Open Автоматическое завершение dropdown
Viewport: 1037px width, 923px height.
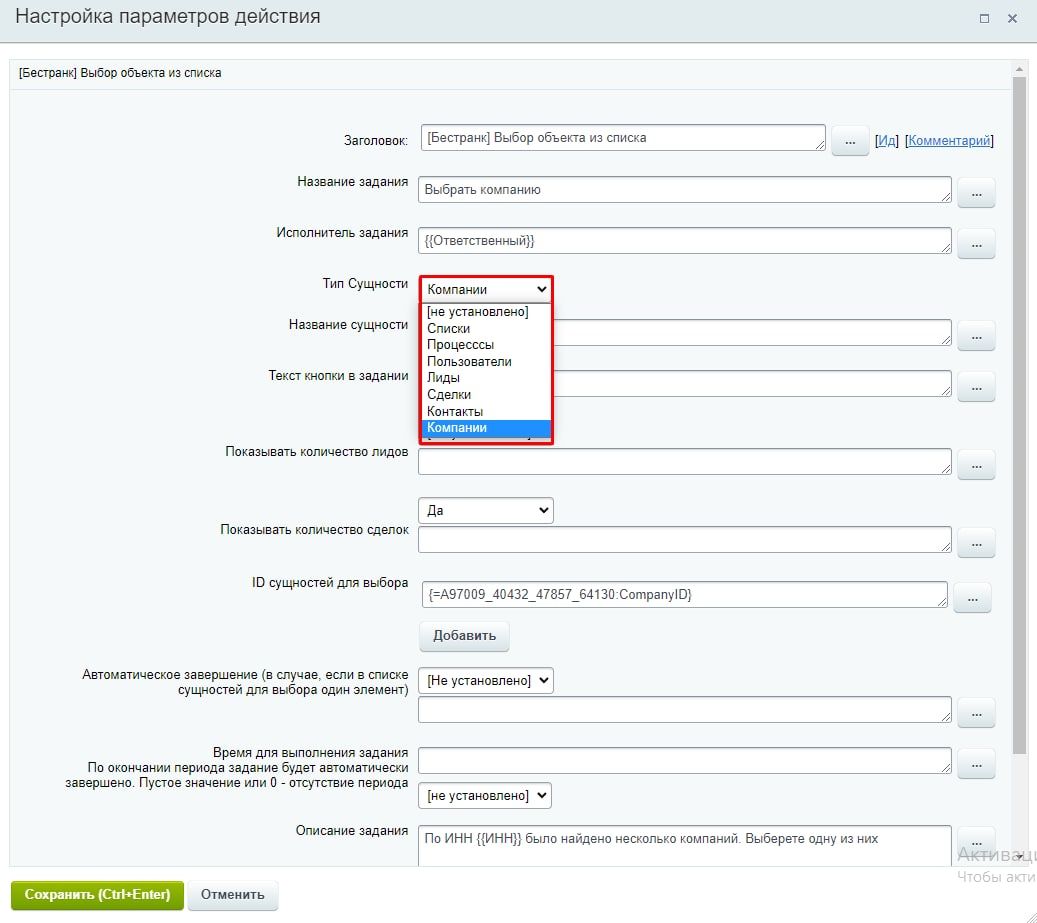coord(486,681)
